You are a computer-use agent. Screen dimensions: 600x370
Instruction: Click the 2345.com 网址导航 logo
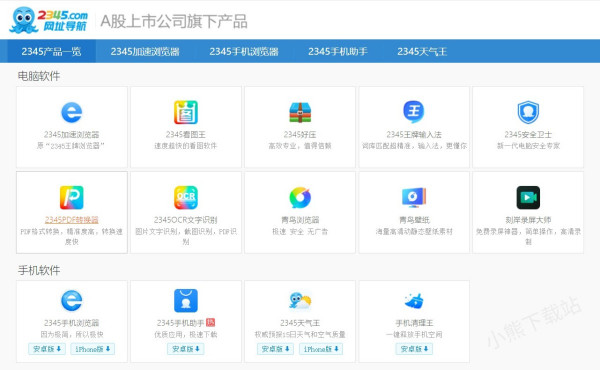point(49,20)
